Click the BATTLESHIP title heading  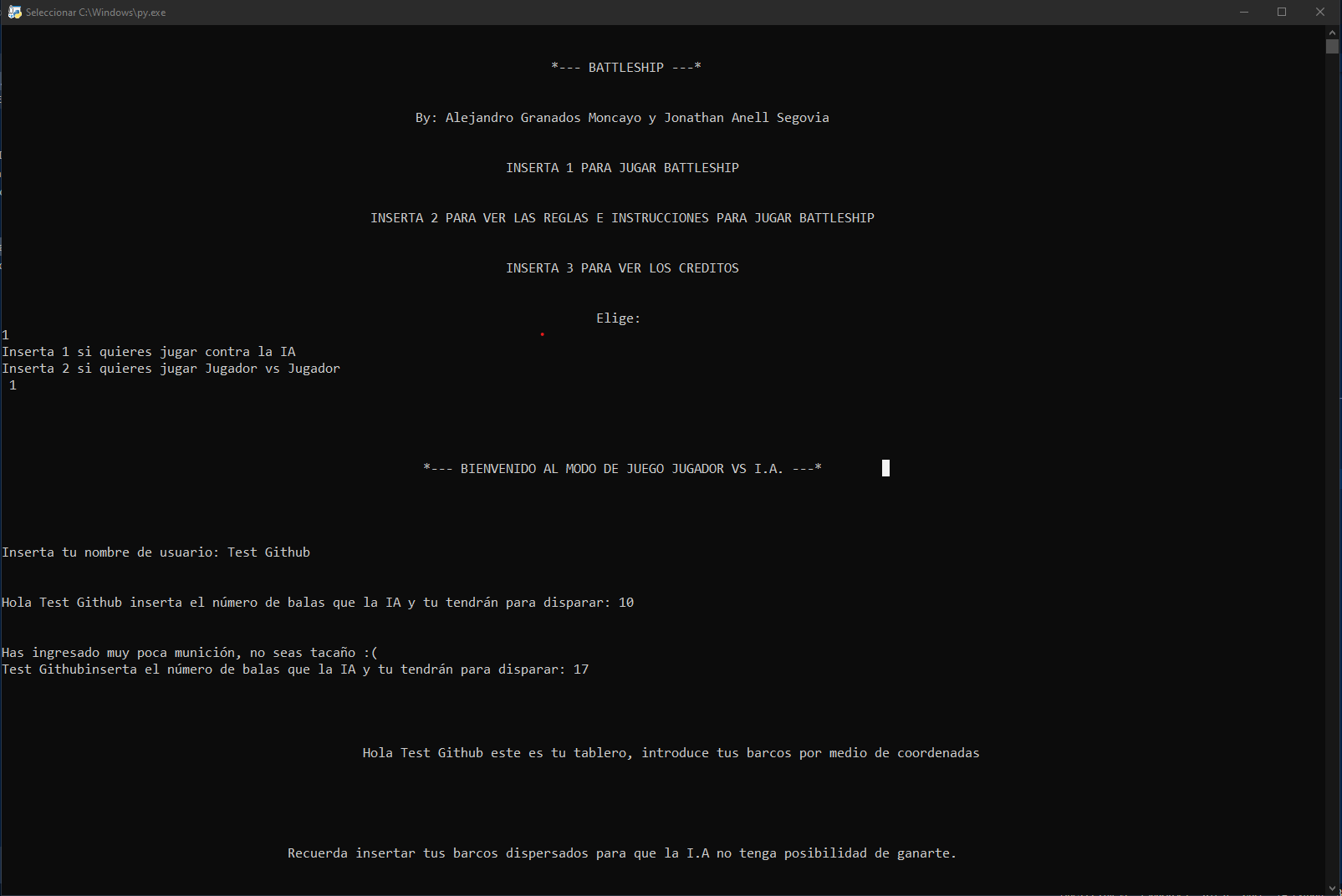[x=625, y=67]
